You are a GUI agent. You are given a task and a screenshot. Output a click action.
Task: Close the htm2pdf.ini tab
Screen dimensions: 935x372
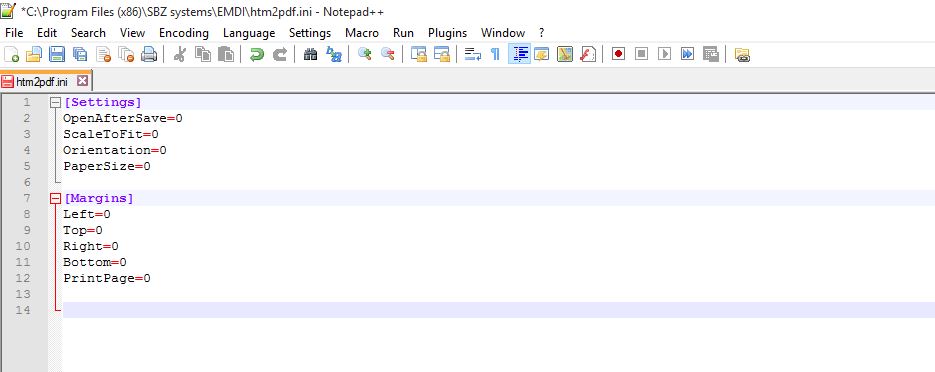[x=82, y=80]
